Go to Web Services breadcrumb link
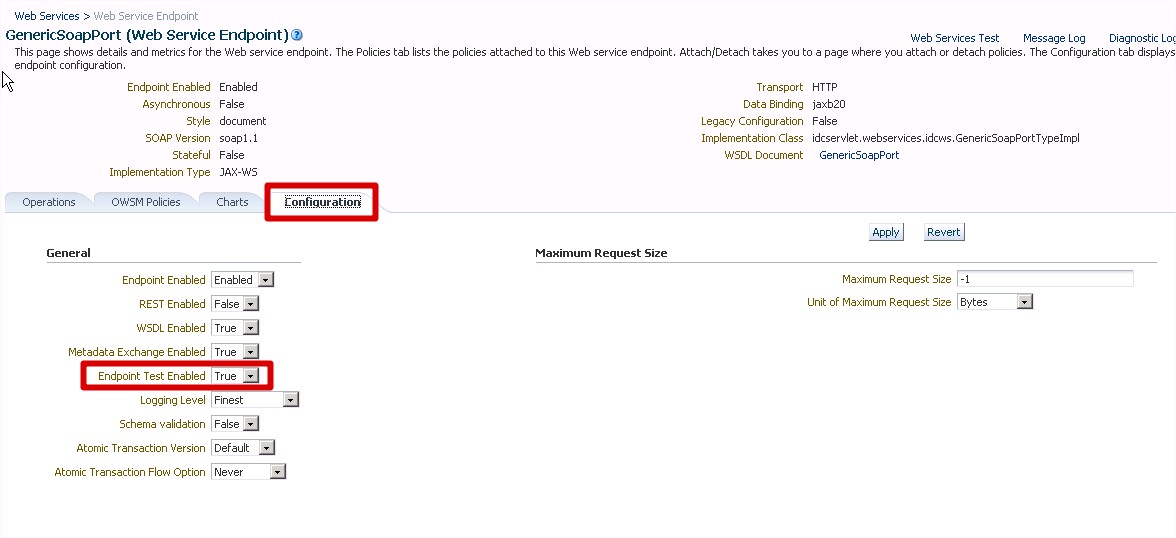This screenshot has width=1176, height=538. pos(46,16)
